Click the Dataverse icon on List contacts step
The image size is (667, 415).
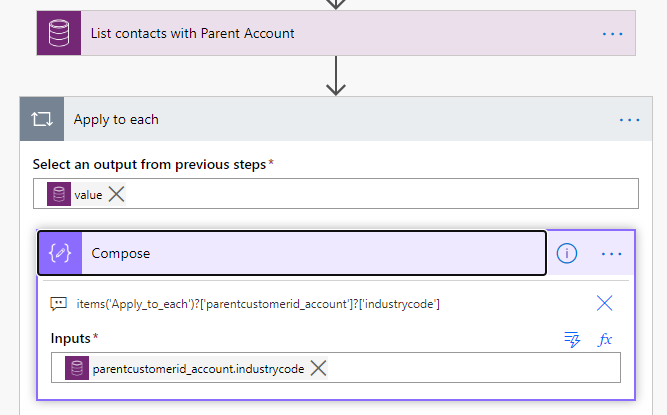pyautogui.click(x=59, y=33)
